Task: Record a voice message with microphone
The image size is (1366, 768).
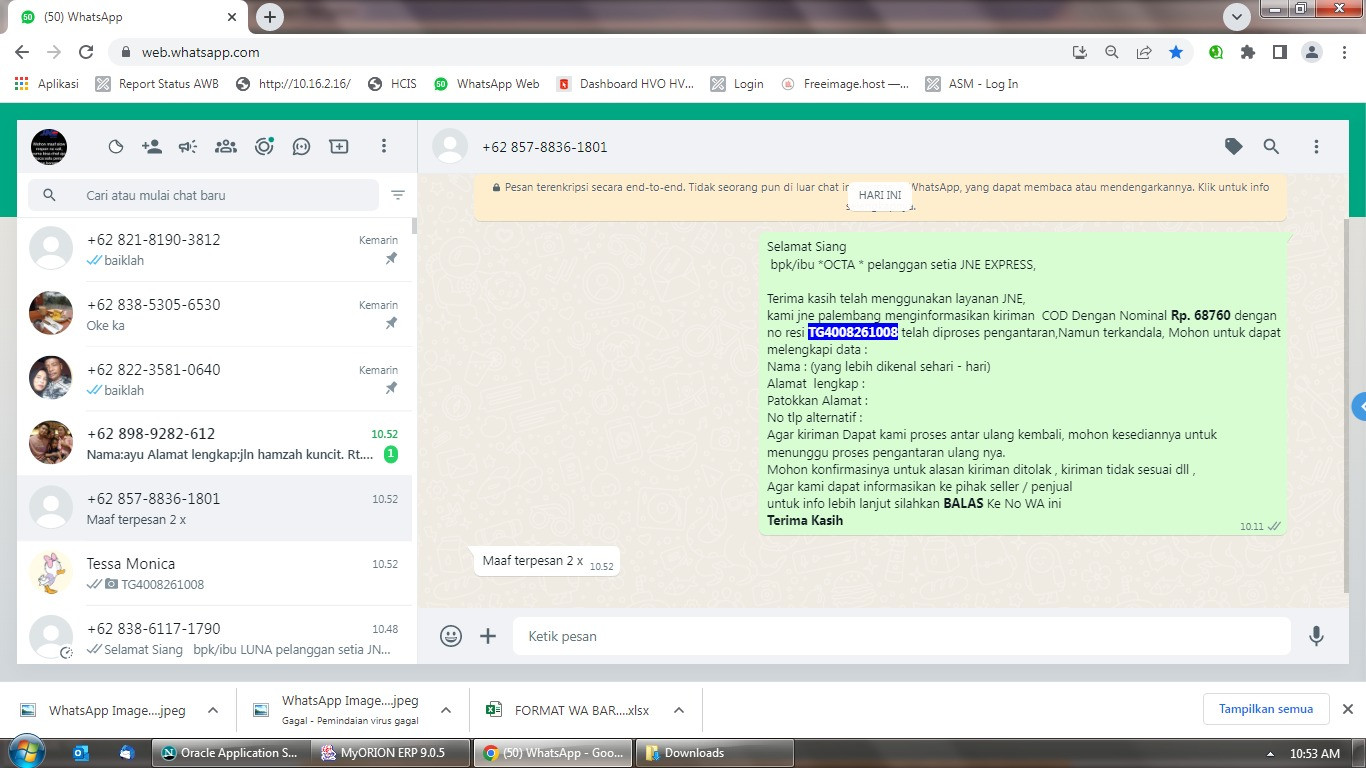Action: click(1317, 636)
